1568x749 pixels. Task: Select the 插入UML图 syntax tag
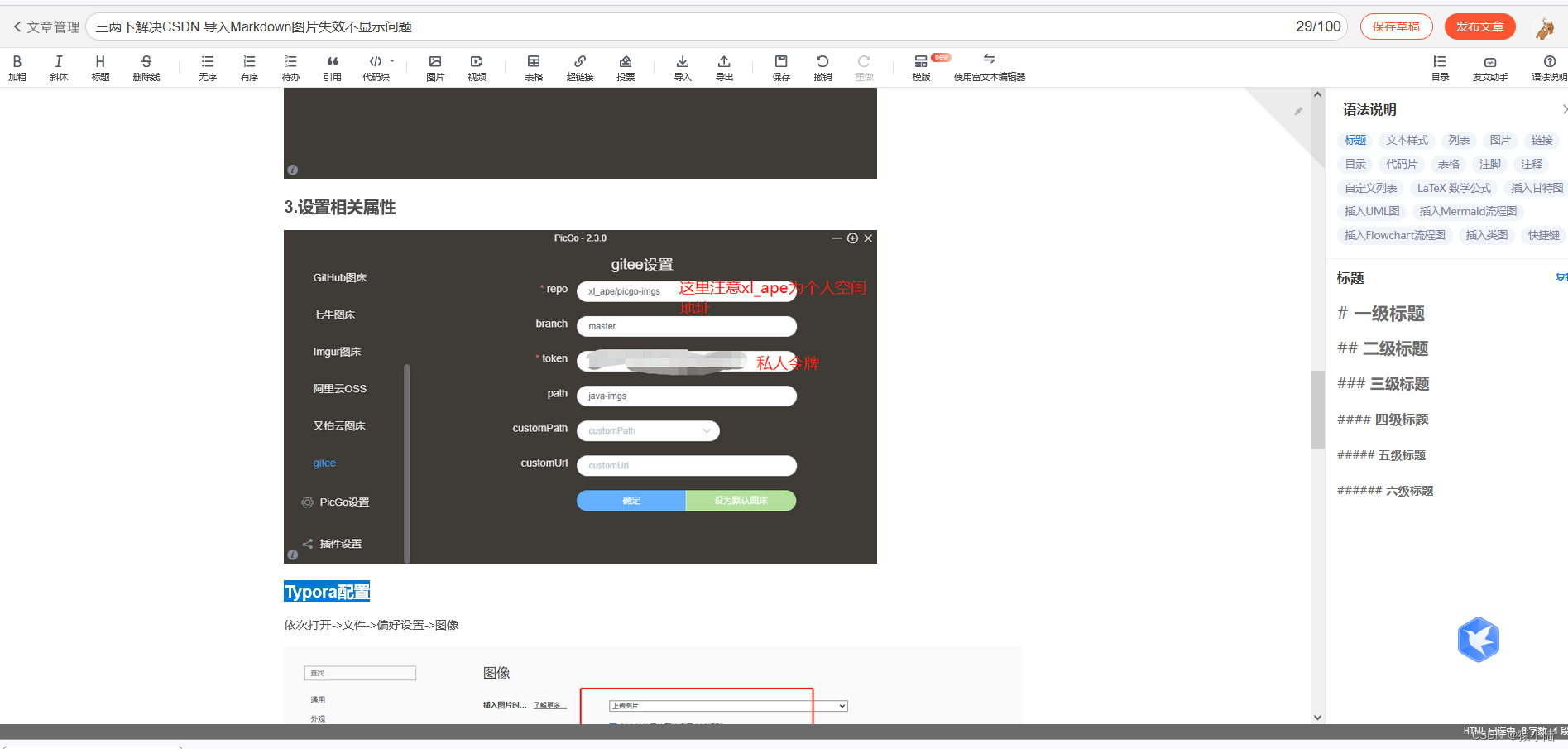coord(1372,211)
